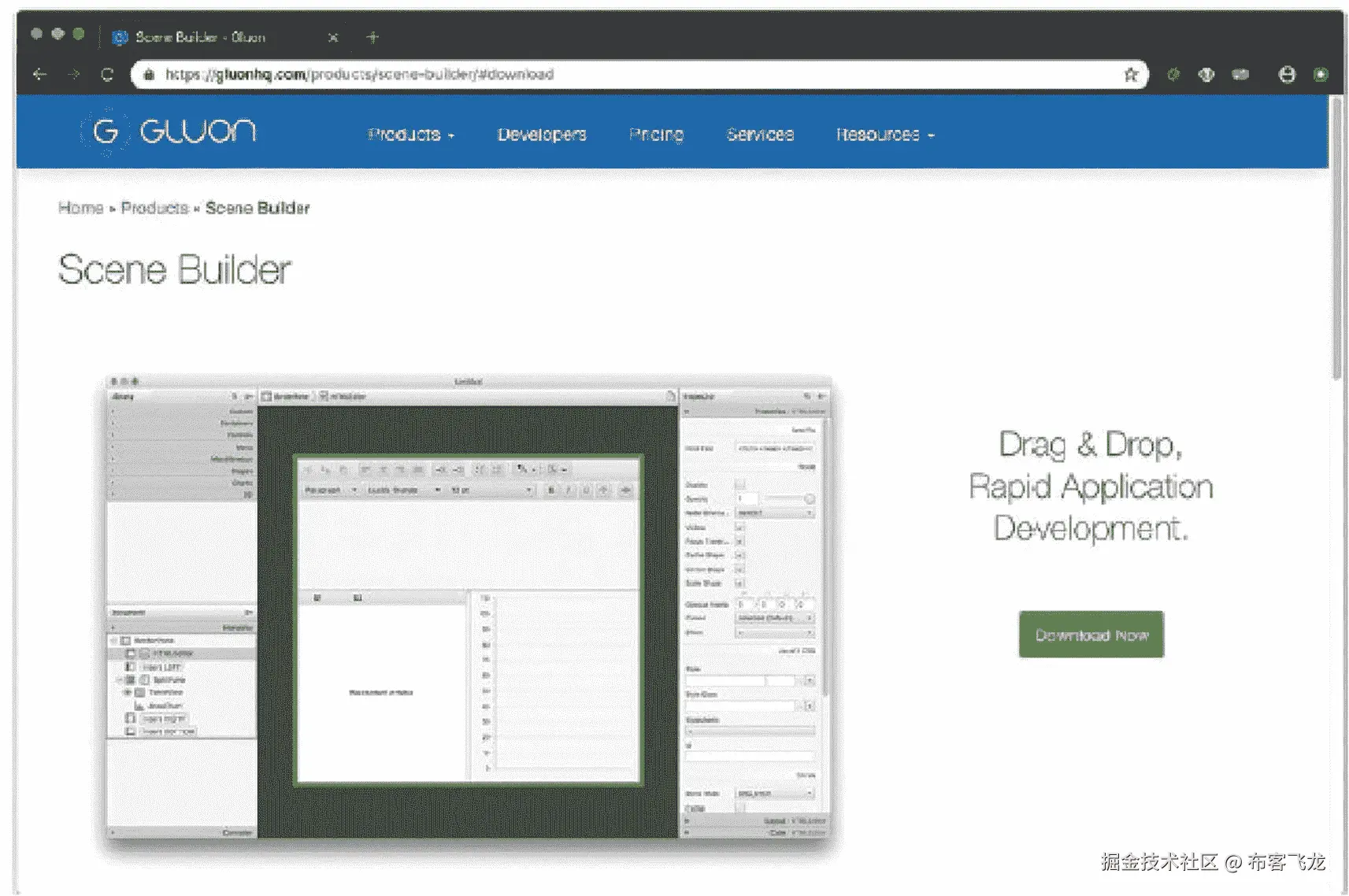The width and height of the screenshot is (1349, 896).
Task: Open the green circular extension icon left of the shield
Action: (x=1173, y=74)
